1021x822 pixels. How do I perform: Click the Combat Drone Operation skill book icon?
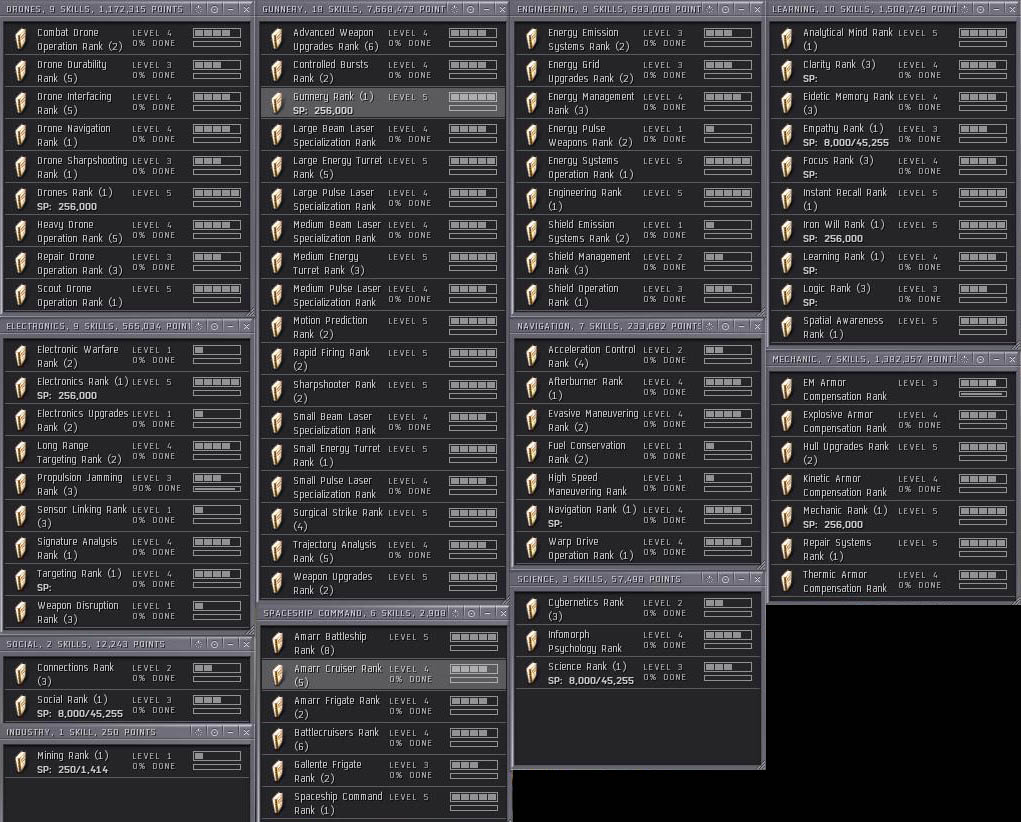(x=21, y=39)
